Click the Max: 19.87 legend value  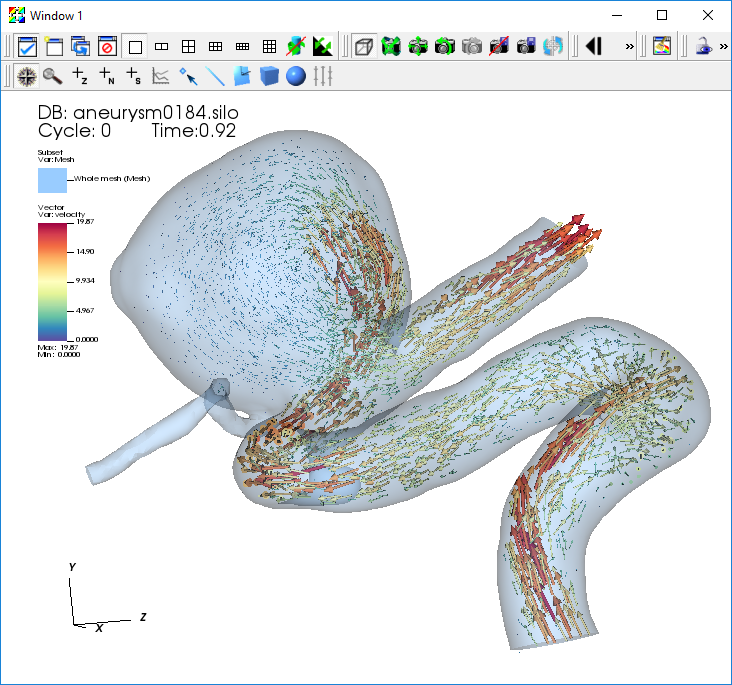pos(58,347)
